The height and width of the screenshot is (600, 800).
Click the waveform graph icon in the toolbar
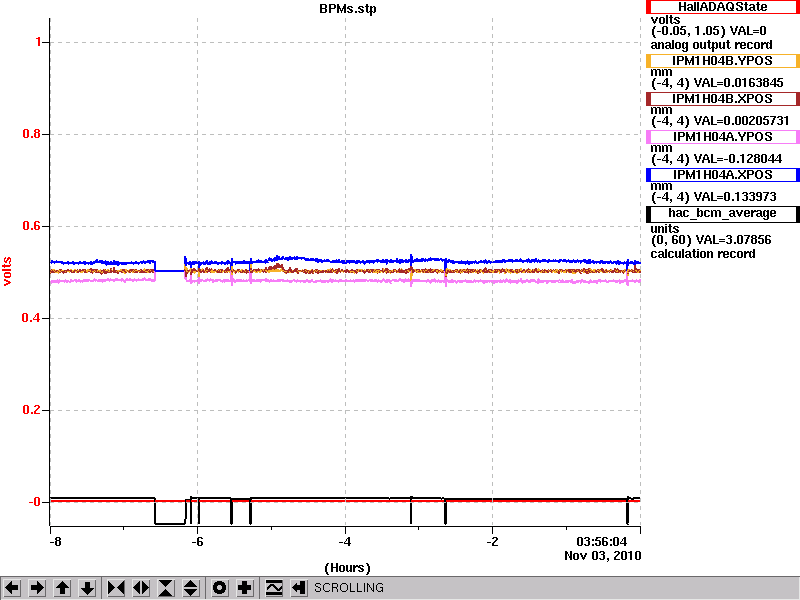point(274,588)
